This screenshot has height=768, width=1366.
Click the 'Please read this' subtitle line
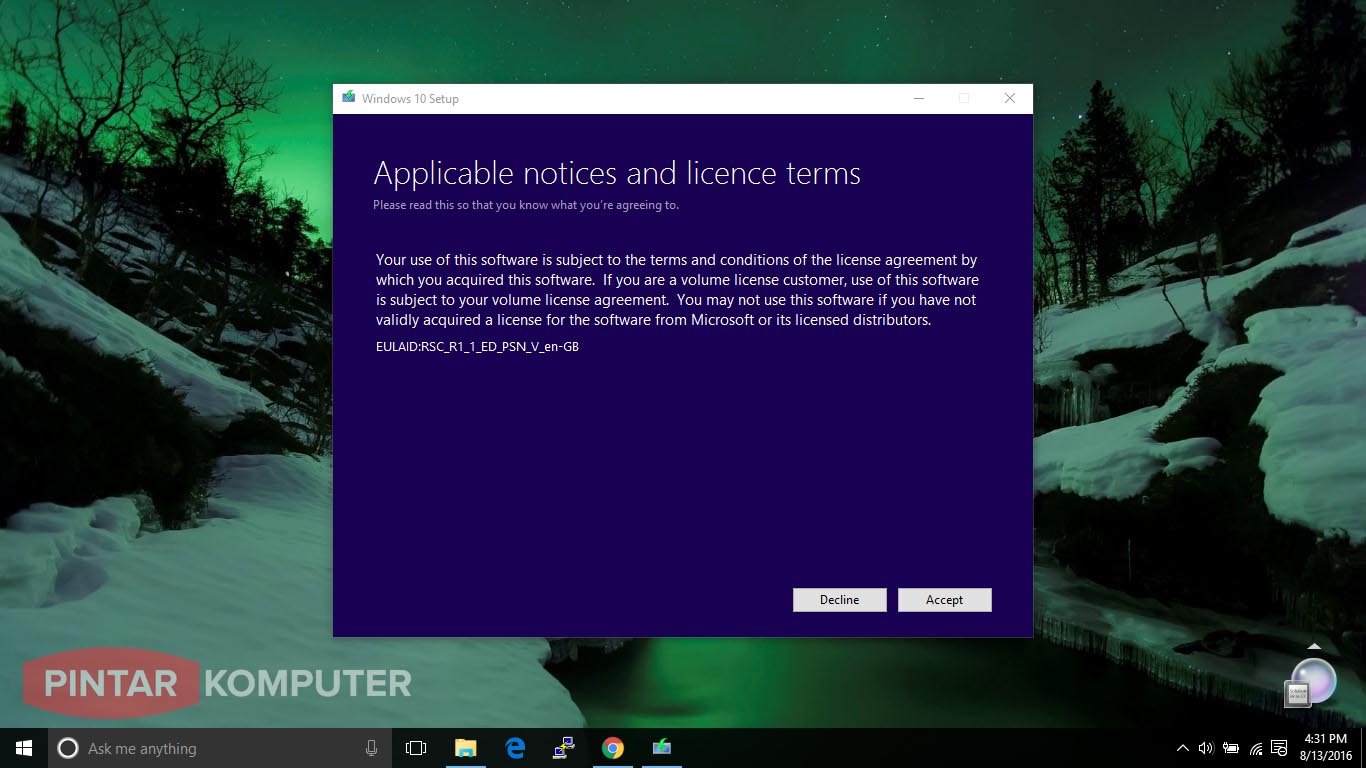click(x=526, y=205)
